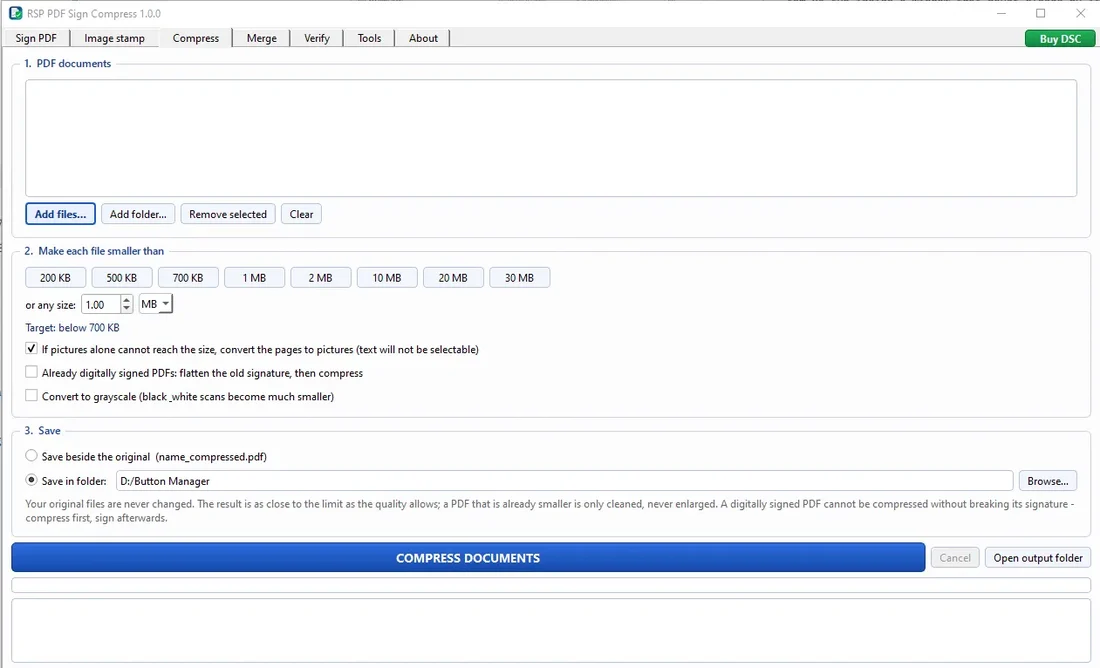Click the output folder path field
Screen dimensions: 1100x668
pos(565,481)
